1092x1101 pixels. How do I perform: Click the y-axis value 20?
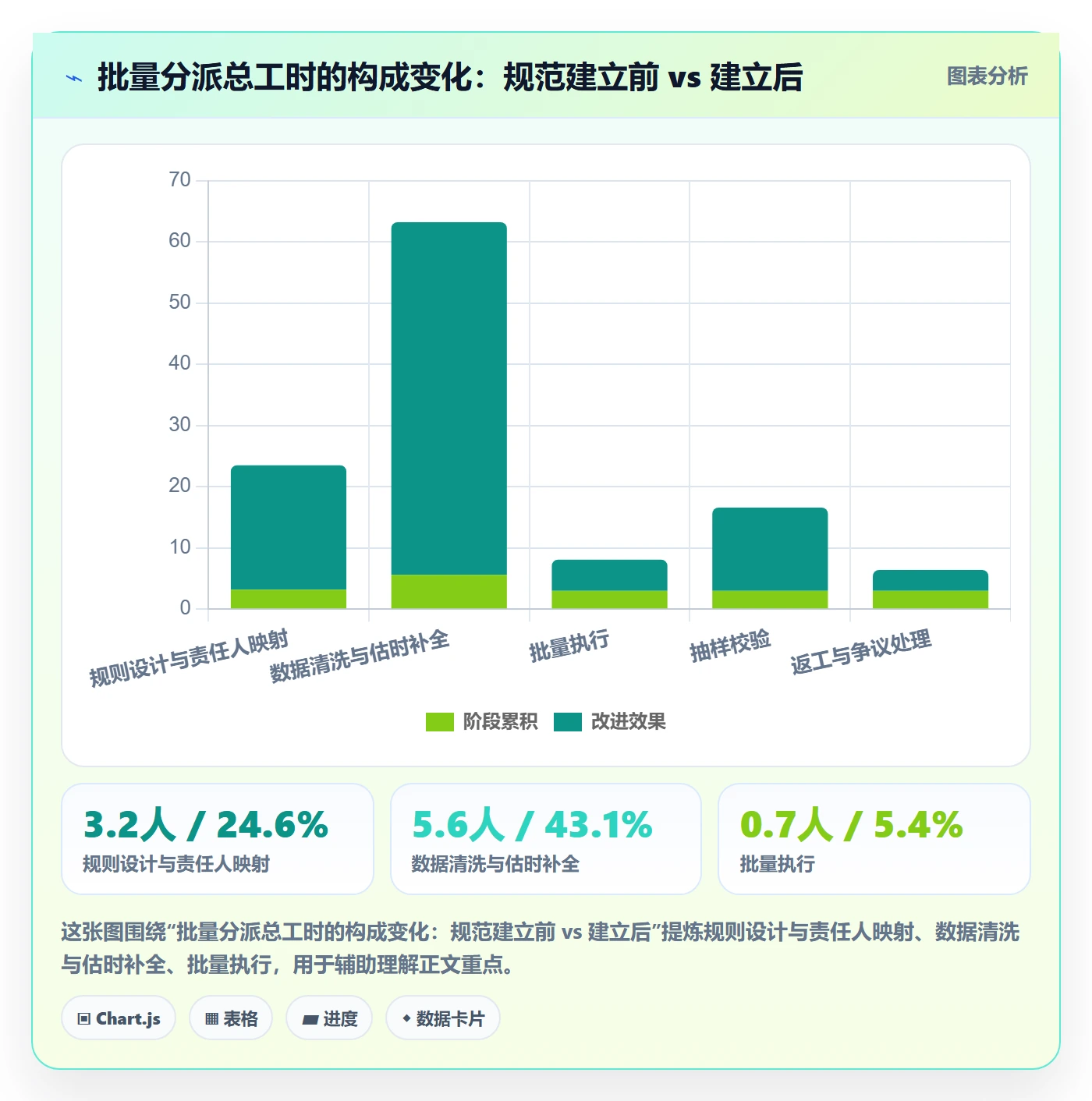[179, 486]
